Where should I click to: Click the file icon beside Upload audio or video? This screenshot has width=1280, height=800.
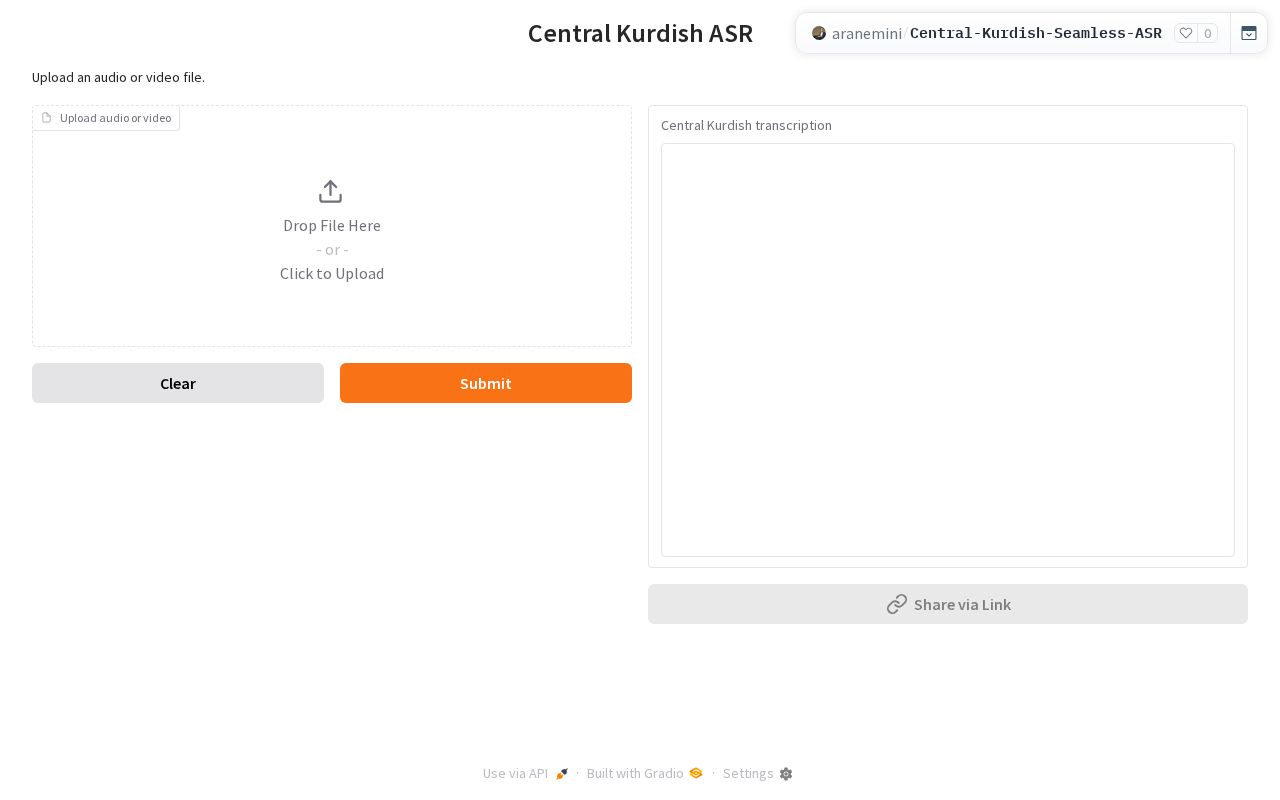pyautogui.click(x=46, y=118)
